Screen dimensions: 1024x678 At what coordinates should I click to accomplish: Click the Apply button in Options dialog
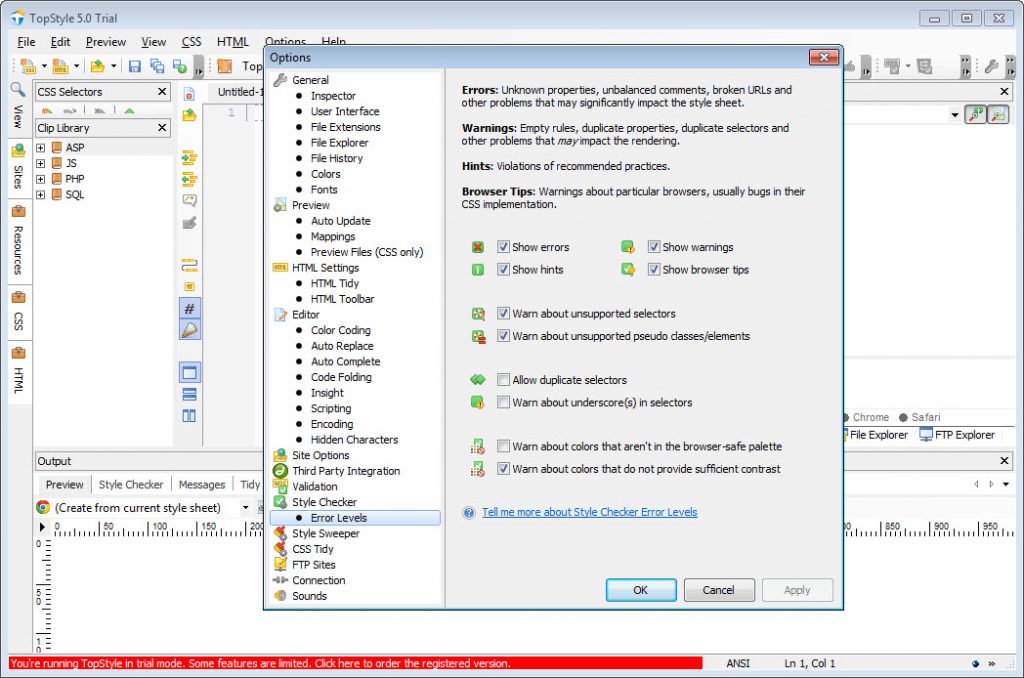(797, 590)
